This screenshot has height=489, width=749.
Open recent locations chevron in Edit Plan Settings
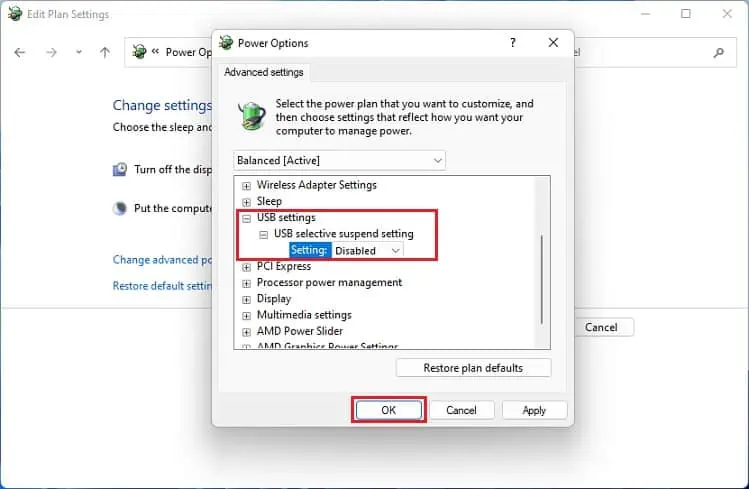[x=79, y=52]
